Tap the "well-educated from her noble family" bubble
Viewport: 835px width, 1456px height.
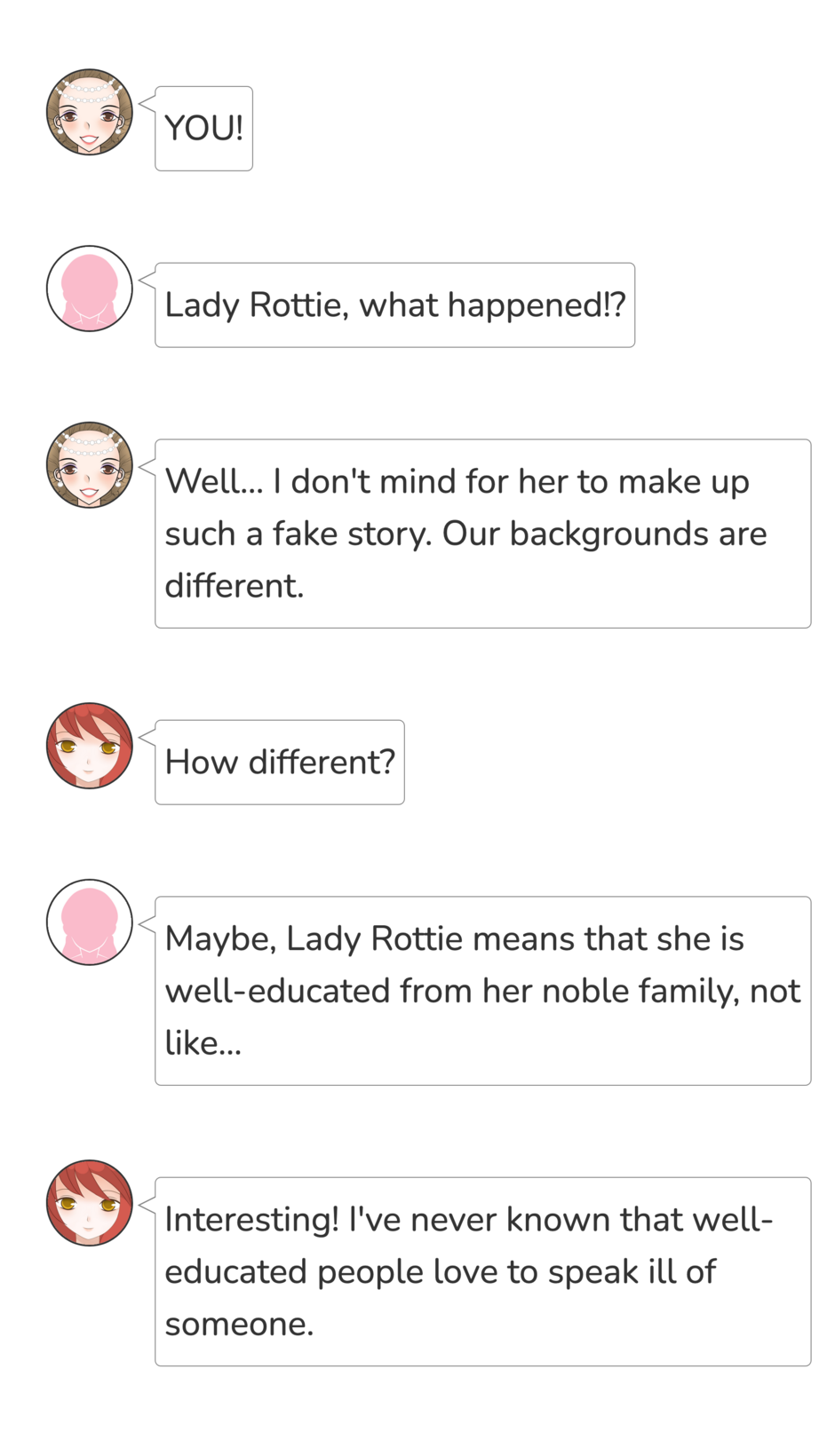point(482,991)
